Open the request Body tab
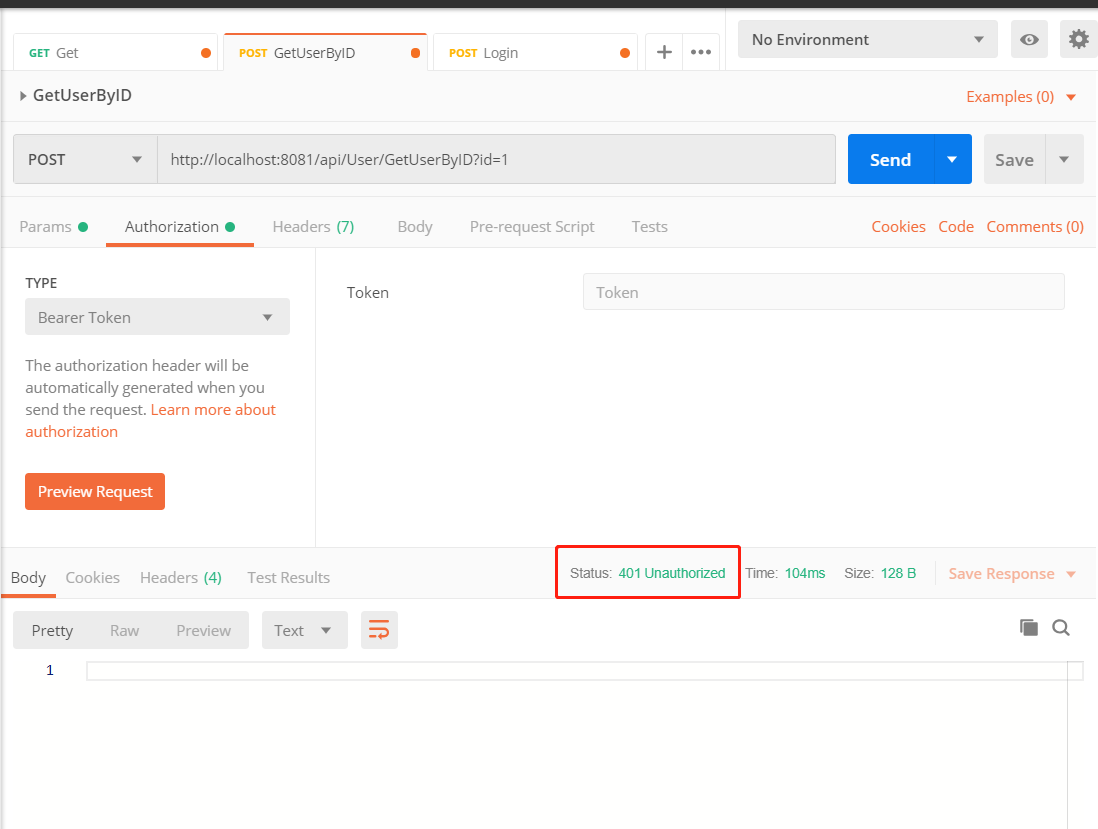 point(415,227)
